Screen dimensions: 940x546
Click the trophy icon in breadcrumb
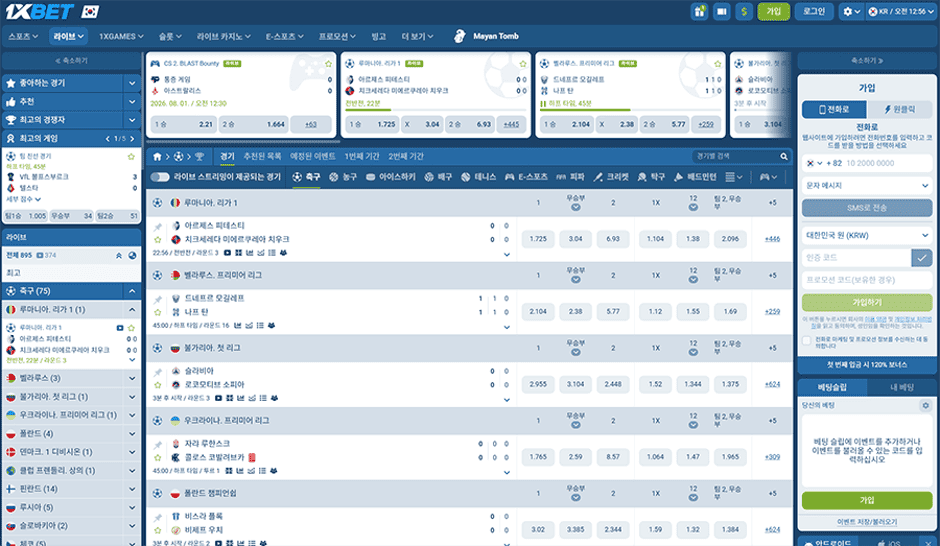point(199,156)
